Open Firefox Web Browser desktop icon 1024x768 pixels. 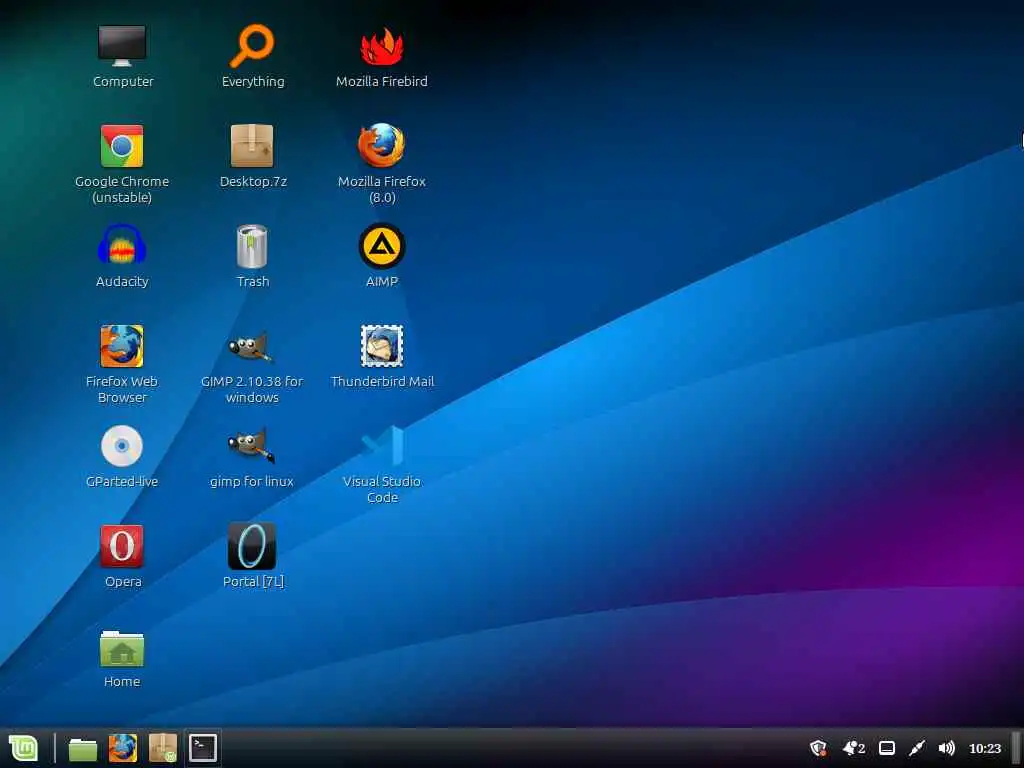coord(122,346)
